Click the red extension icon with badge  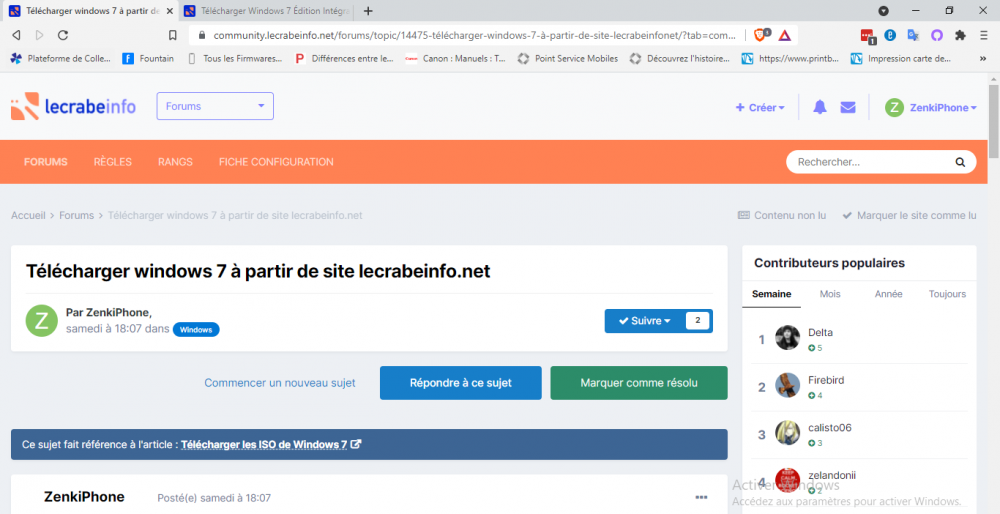click(867, 36)
